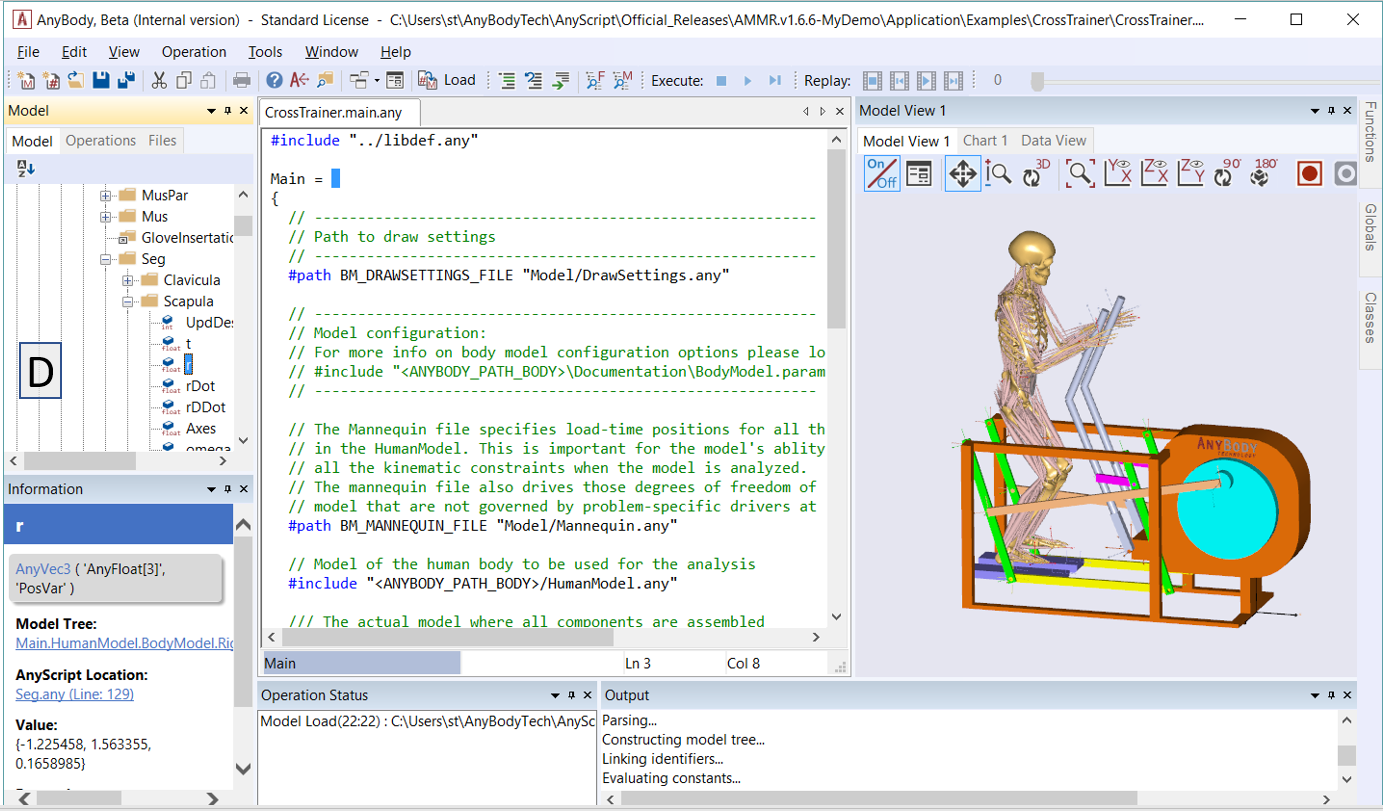Click the Replay step-forward filmstrip icon
1383x811 pixels.
tap(954, 80)
